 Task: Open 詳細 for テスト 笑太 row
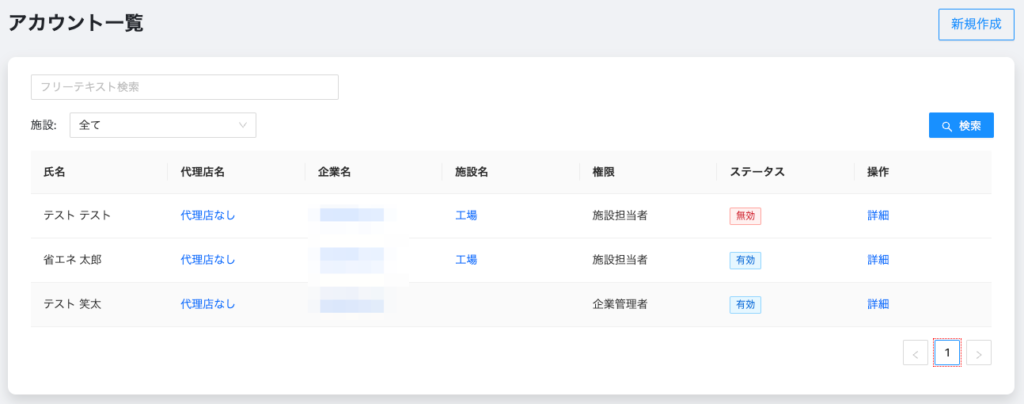pos(878,304)
